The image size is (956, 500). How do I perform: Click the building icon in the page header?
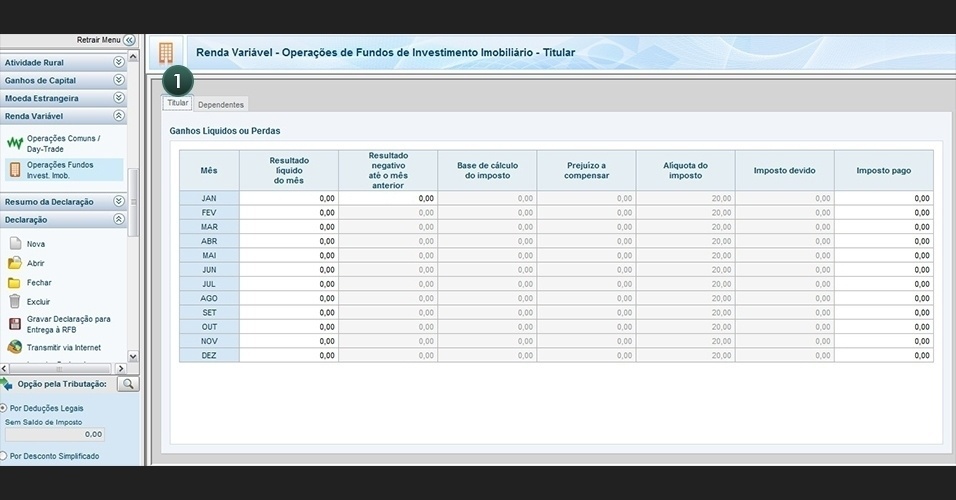166,52
